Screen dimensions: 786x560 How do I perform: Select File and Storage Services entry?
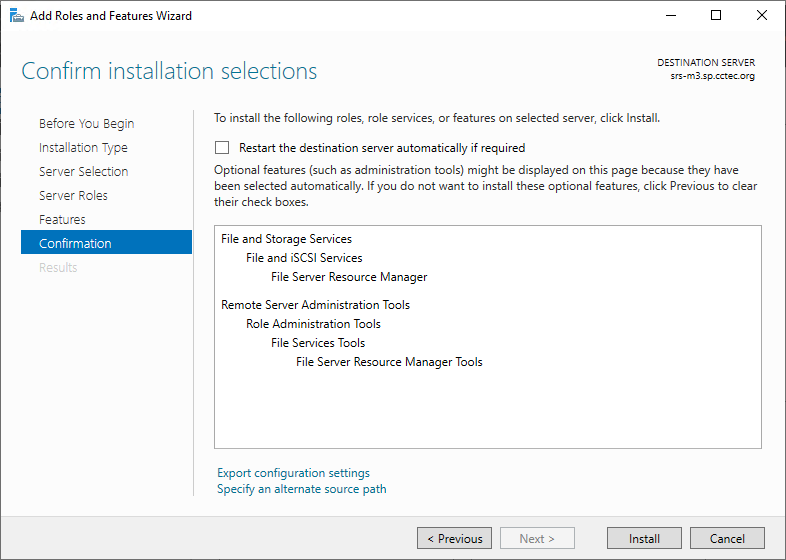pos(286,239)
